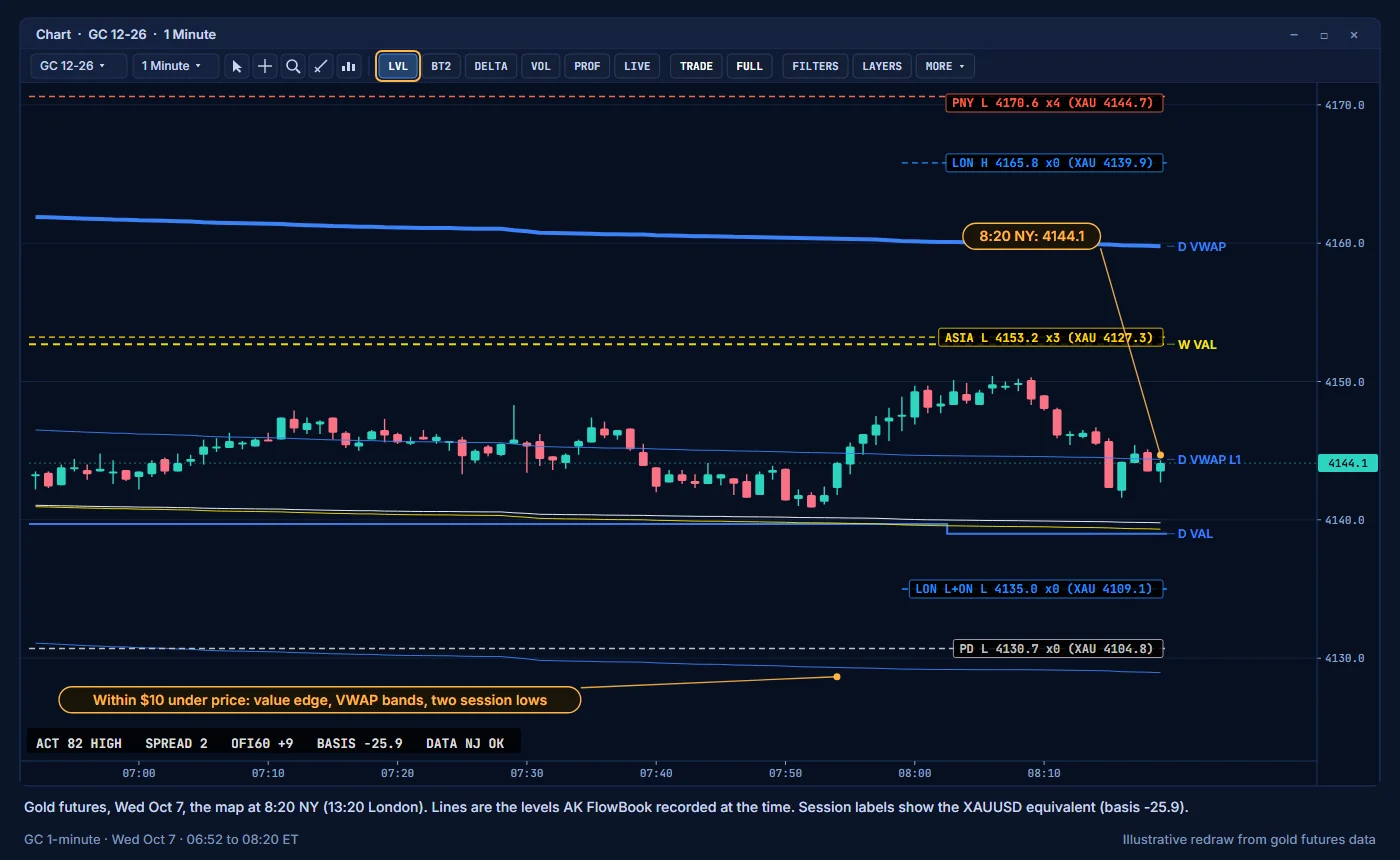Click the 4170.0 price axis label

(1343, 104)
